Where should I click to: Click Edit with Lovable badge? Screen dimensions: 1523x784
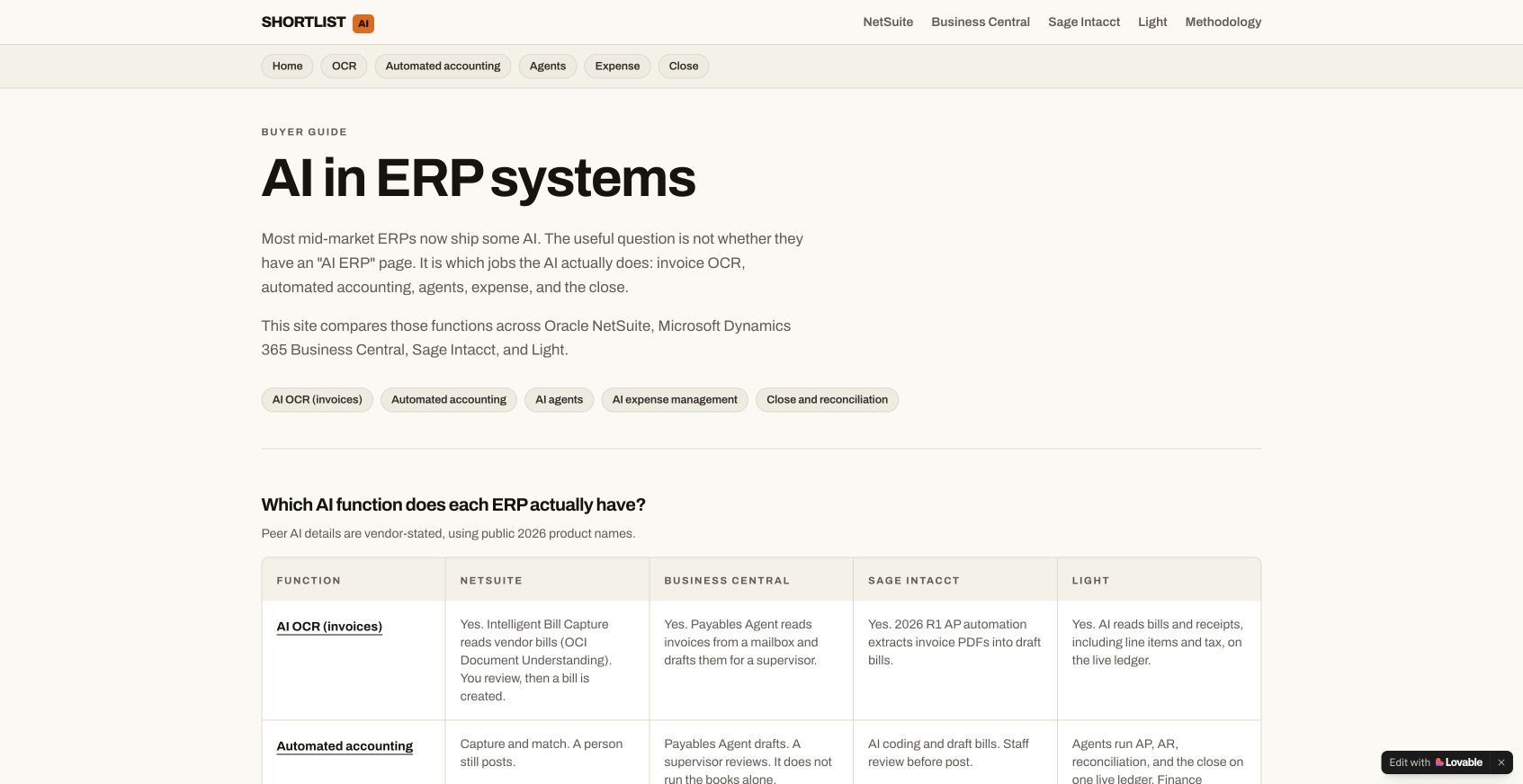pos(1436,762)
